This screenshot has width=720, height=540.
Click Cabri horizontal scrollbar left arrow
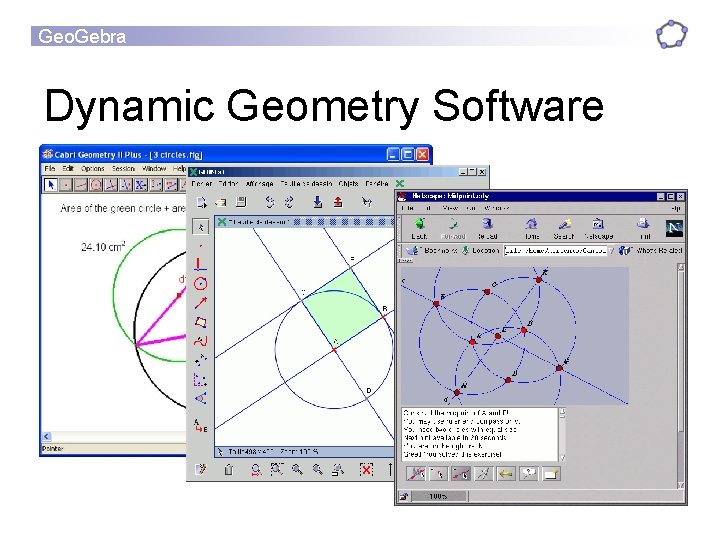tap(46, 436)
